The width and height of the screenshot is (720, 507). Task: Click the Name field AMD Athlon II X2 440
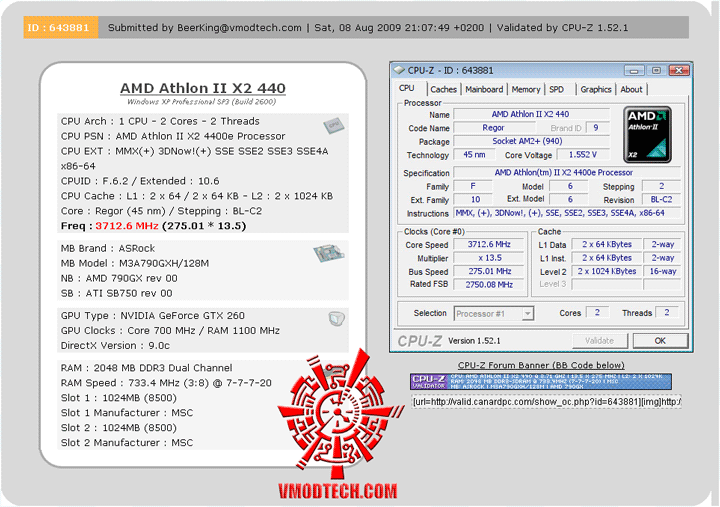pyautogui.click(x=531, y=114)
